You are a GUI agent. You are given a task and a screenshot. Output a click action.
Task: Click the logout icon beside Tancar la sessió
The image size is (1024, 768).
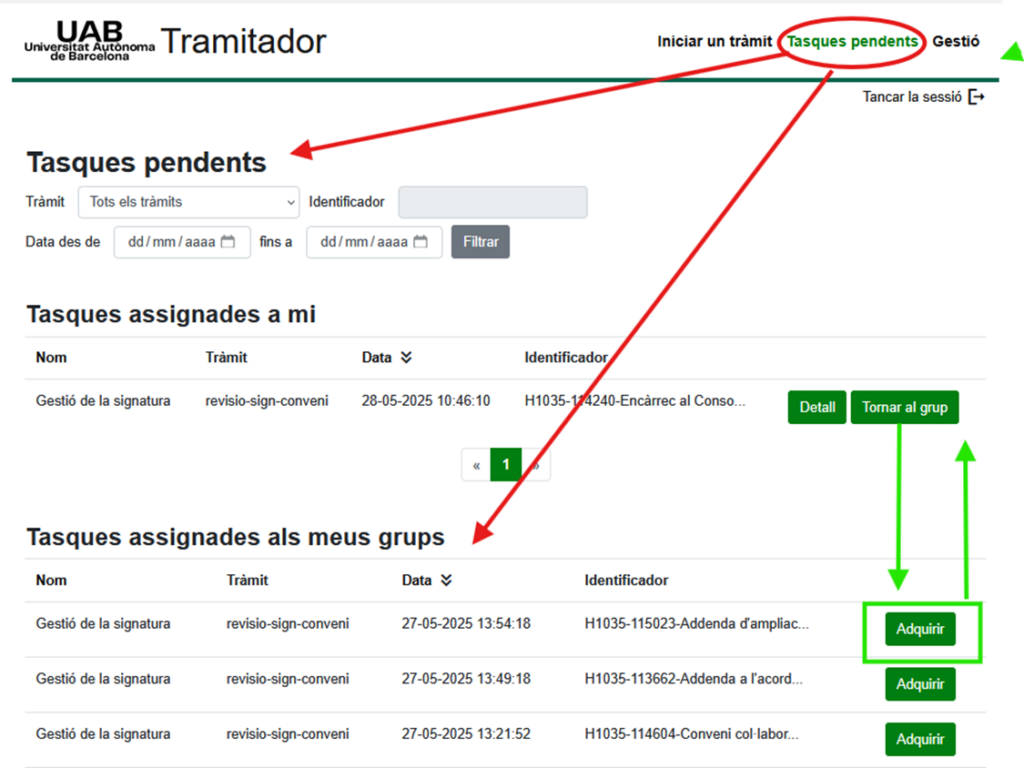pos(977,97)
